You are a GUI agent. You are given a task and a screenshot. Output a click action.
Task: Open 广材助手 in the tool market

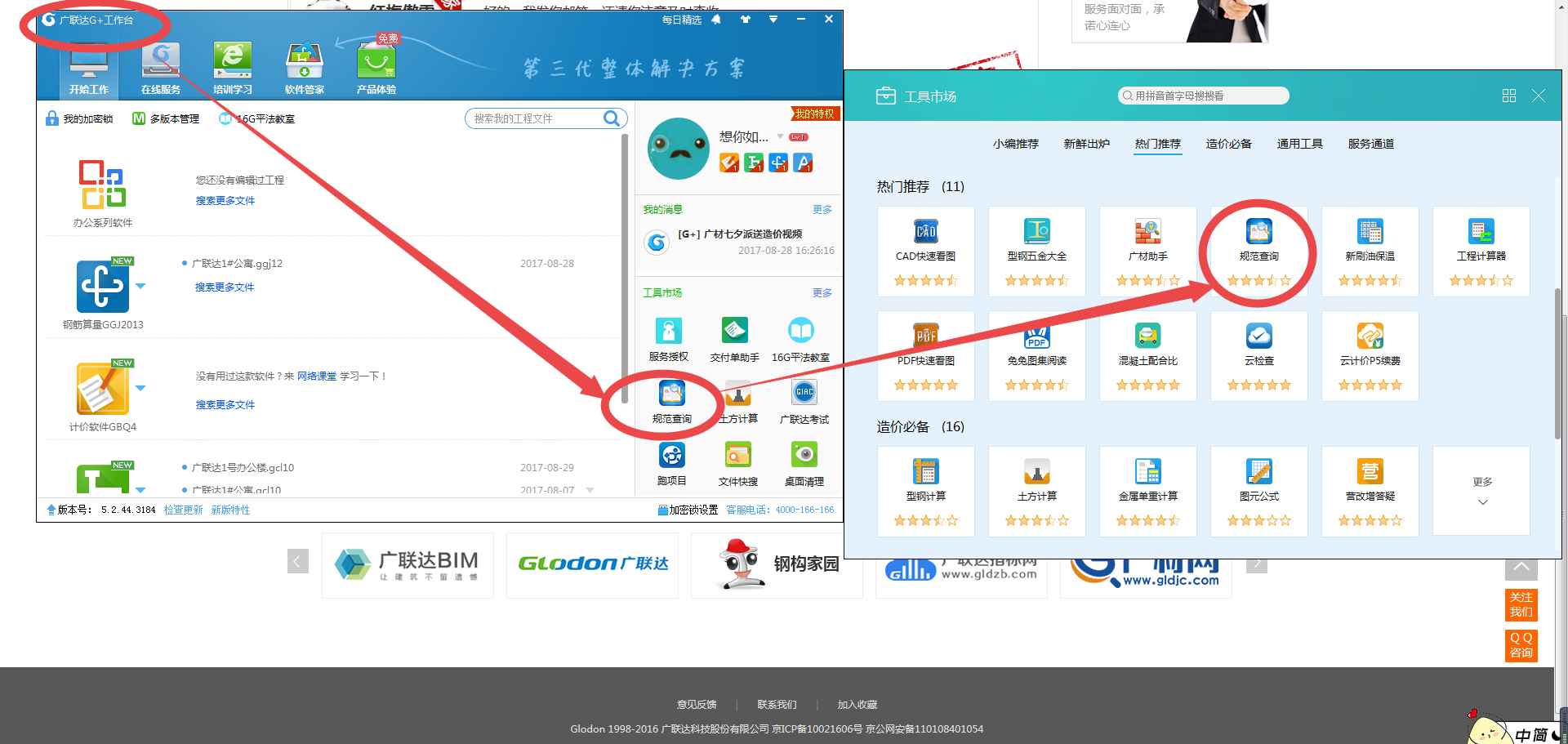coord(1148,252)
